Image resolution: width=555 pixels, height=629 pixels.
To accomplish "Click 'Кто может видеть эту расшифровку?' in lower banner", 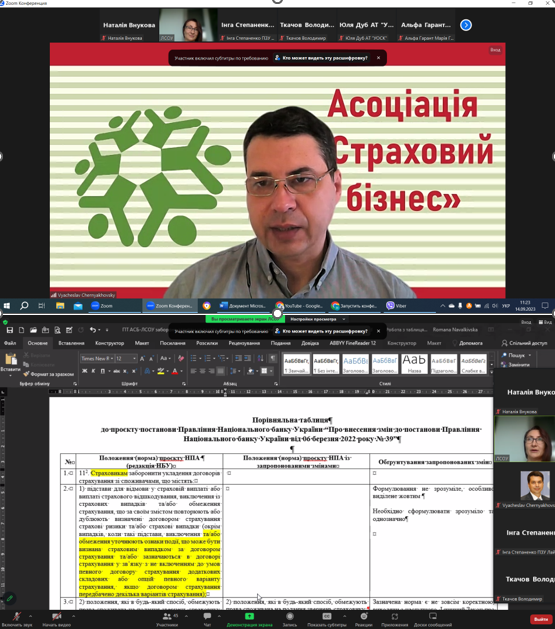I will pos(321,331).
